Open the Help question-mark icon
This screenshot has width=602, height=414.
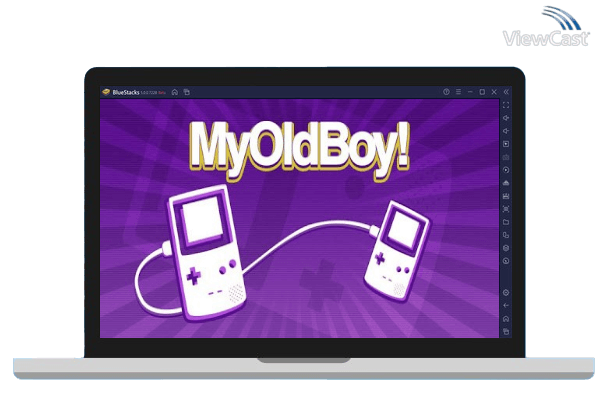(446, 92)
